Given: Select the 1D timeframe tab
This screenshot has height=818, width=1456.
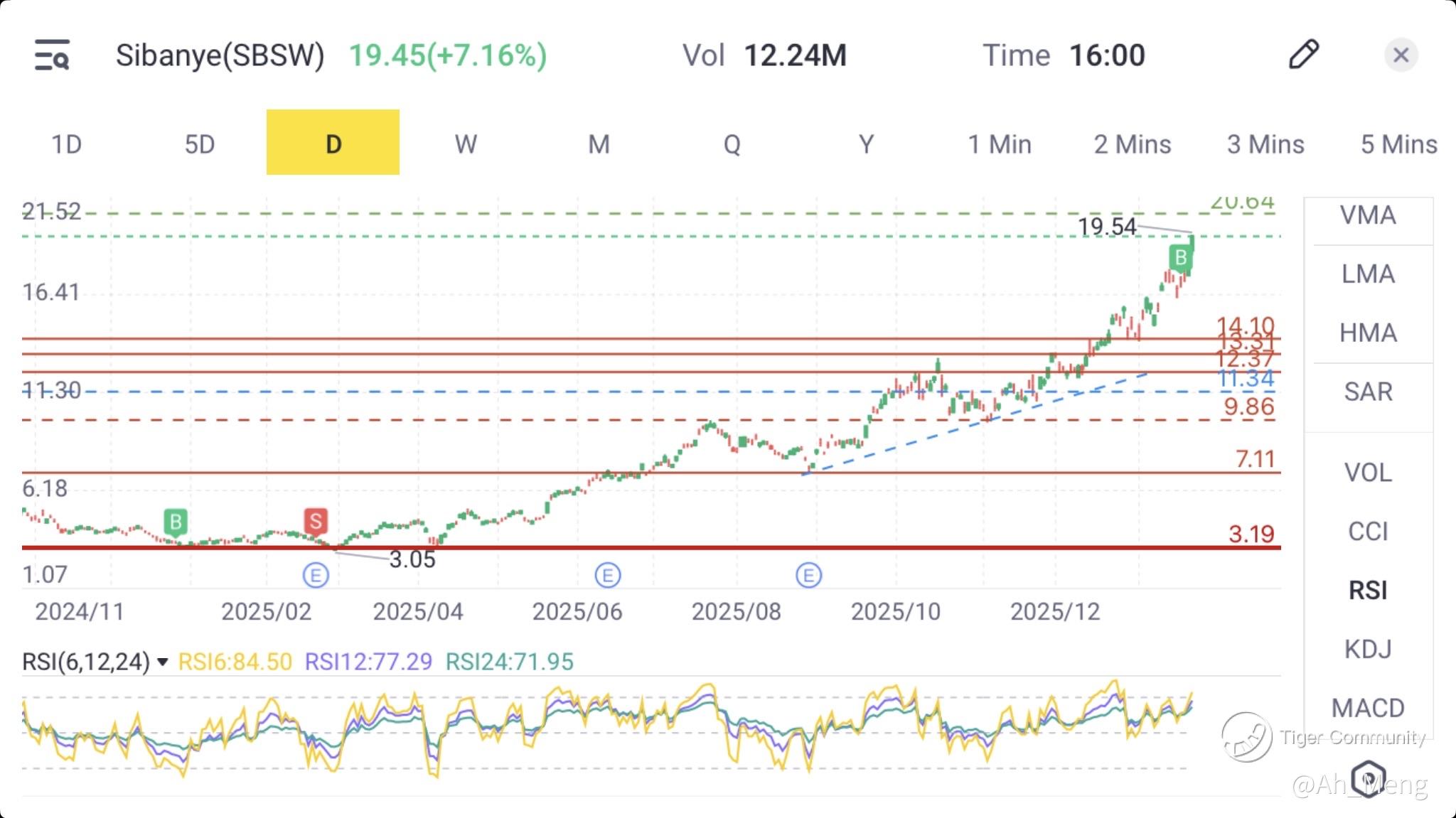Looking at the screenshot, I should [x=67, y=144].
